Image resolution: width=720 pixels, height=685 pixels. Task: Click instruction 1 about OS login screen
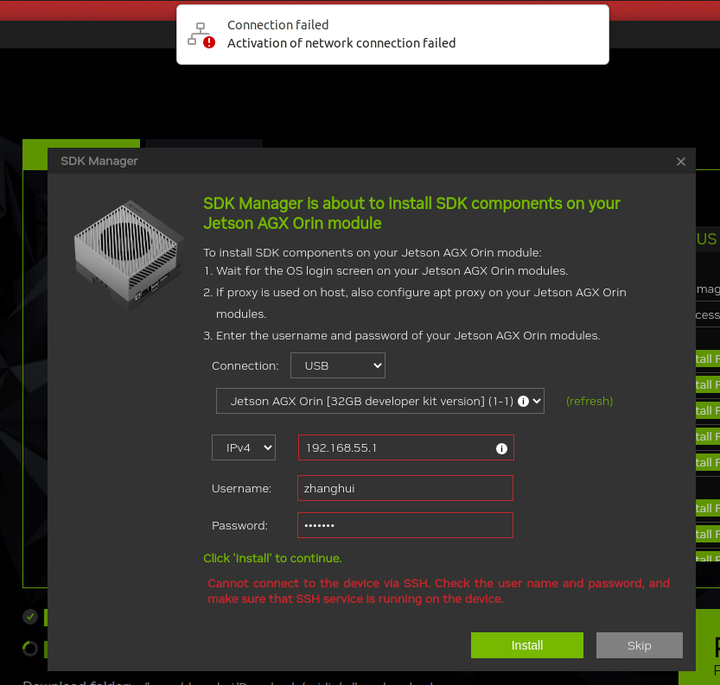click(x=385, y=271)
